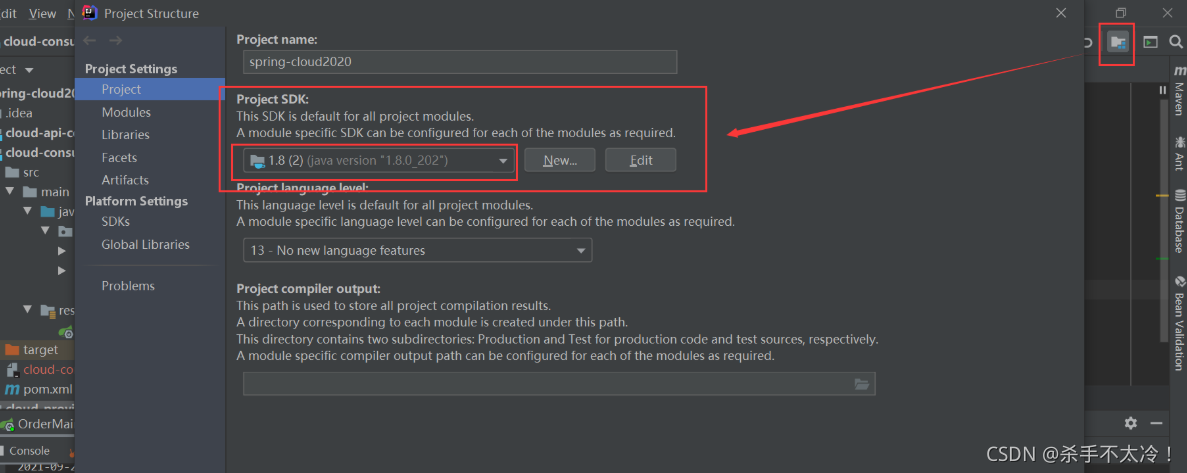Viewport: 1187px width, 473px height.
Task: Click the Project name input field
Action: pyautogui.click(x=460, y=62)
